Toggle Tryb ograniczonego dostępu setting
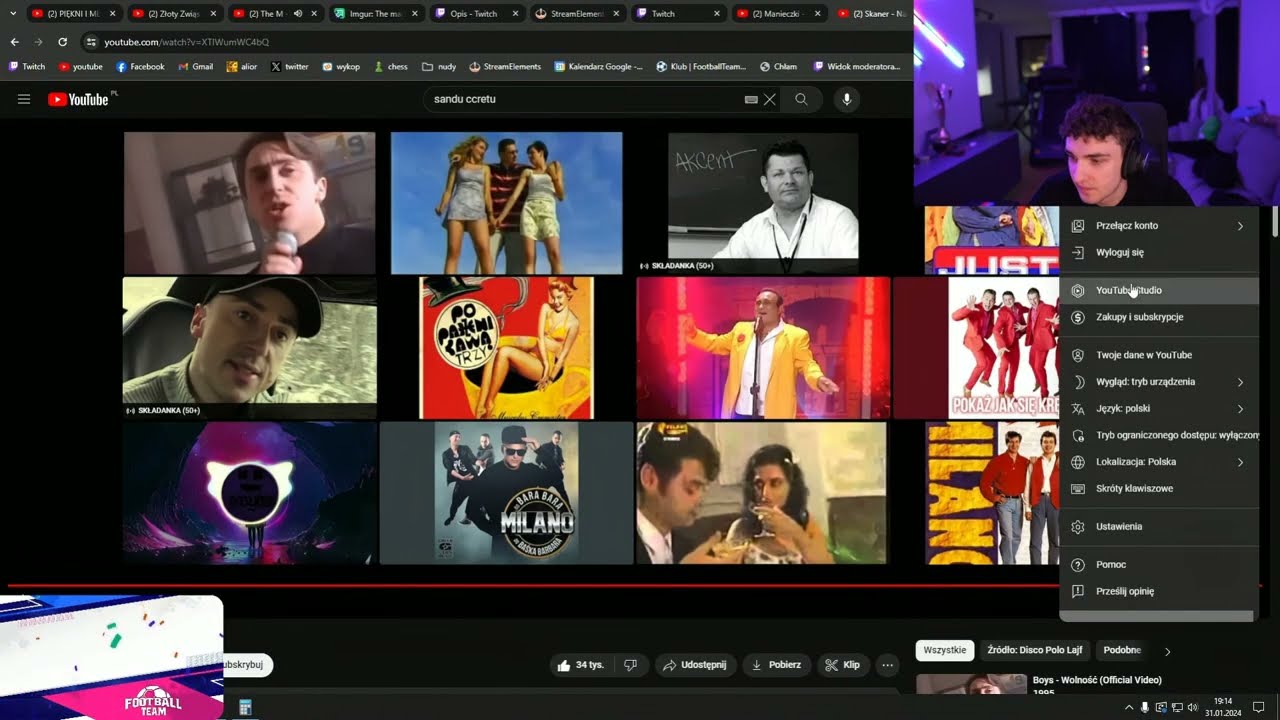This screenshot has height=720, width=1280. 1159,435
